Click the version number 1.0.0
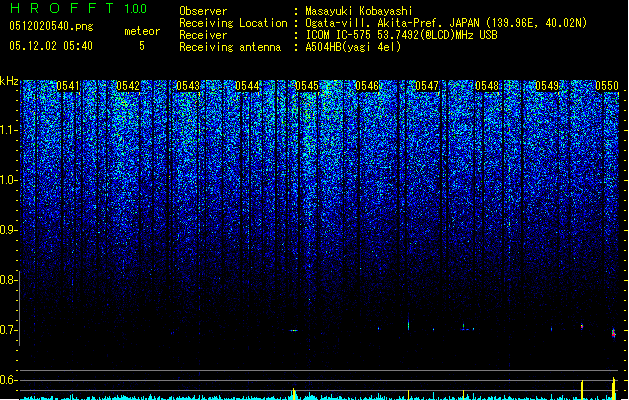629x400 pixels. click(x=136, y=8)
